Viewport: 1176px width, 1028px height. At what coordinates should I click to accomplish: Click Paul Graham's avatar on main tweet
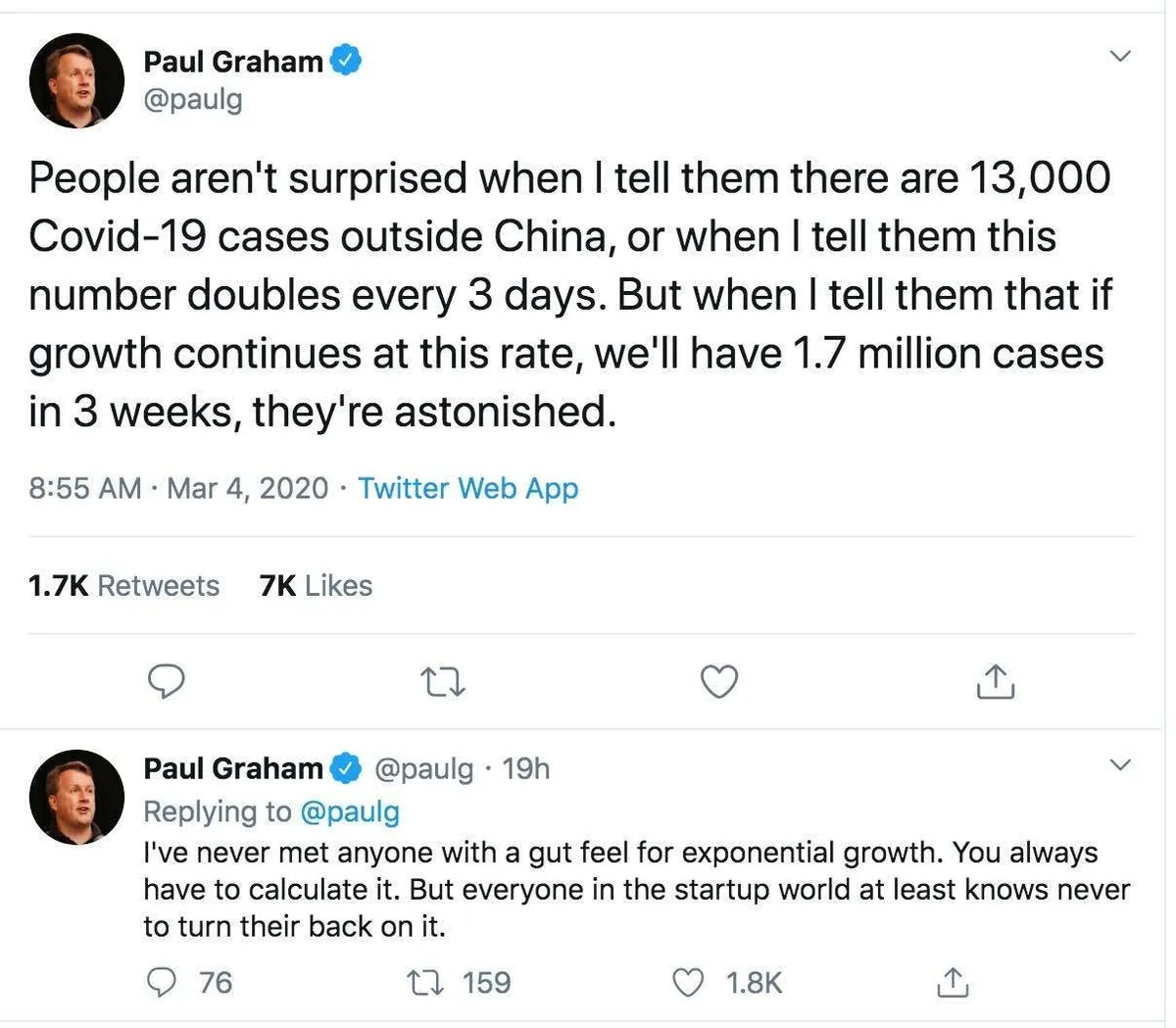point(77,80)
